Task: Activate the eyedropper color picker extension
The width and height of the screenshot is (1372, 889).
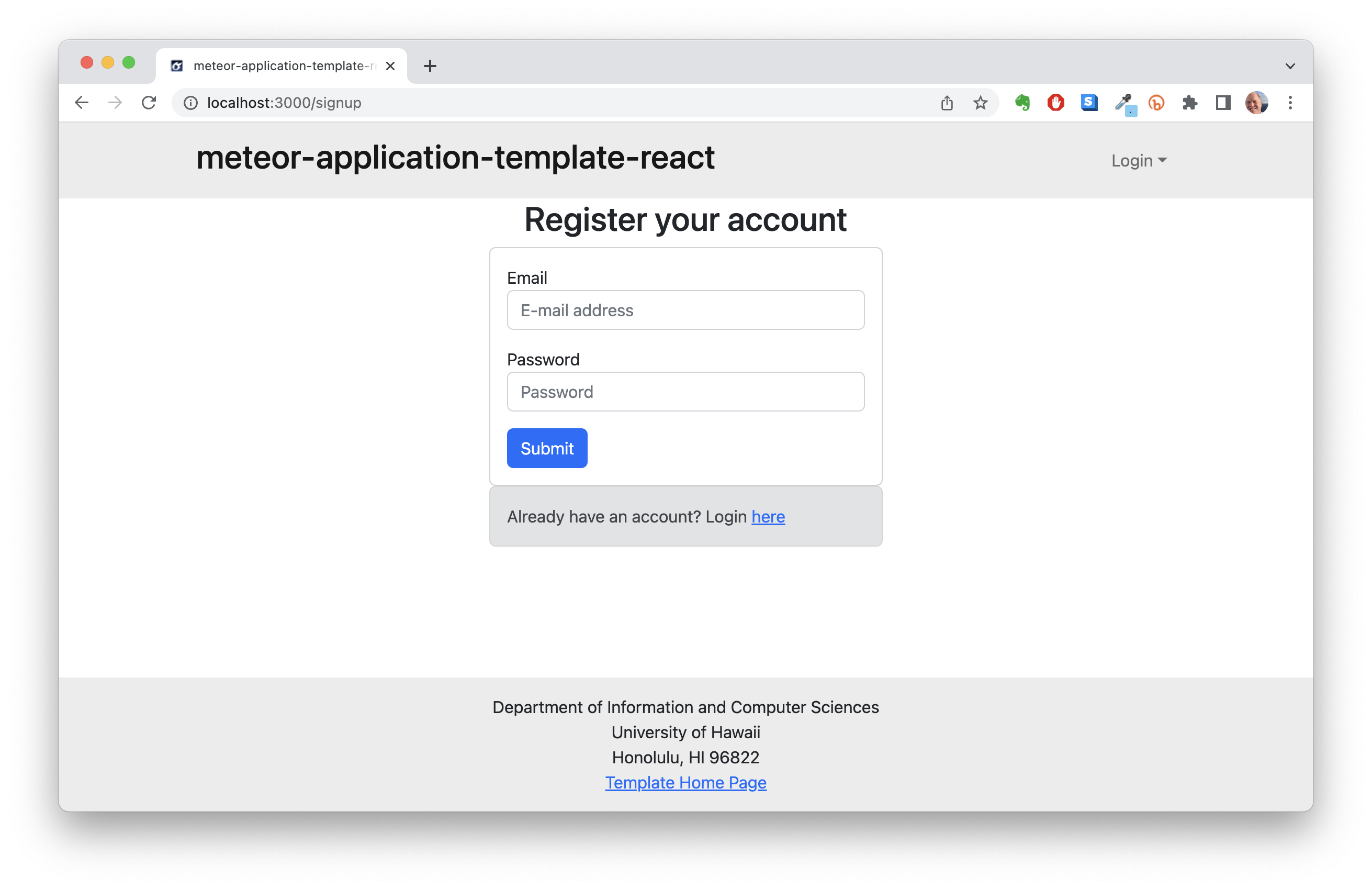Action: click(x=1123, y=103)
